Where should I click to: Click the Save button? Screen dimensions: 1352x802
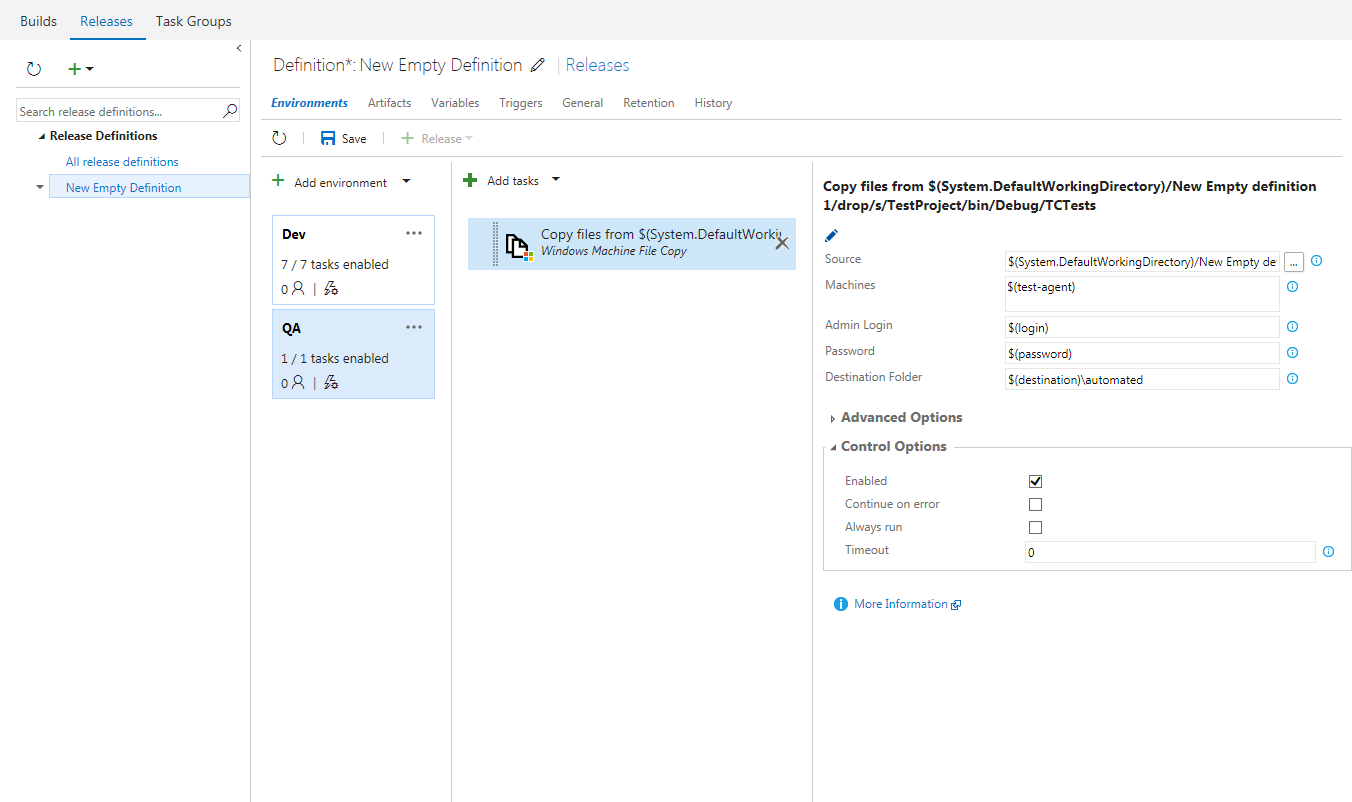coord(343,139)
